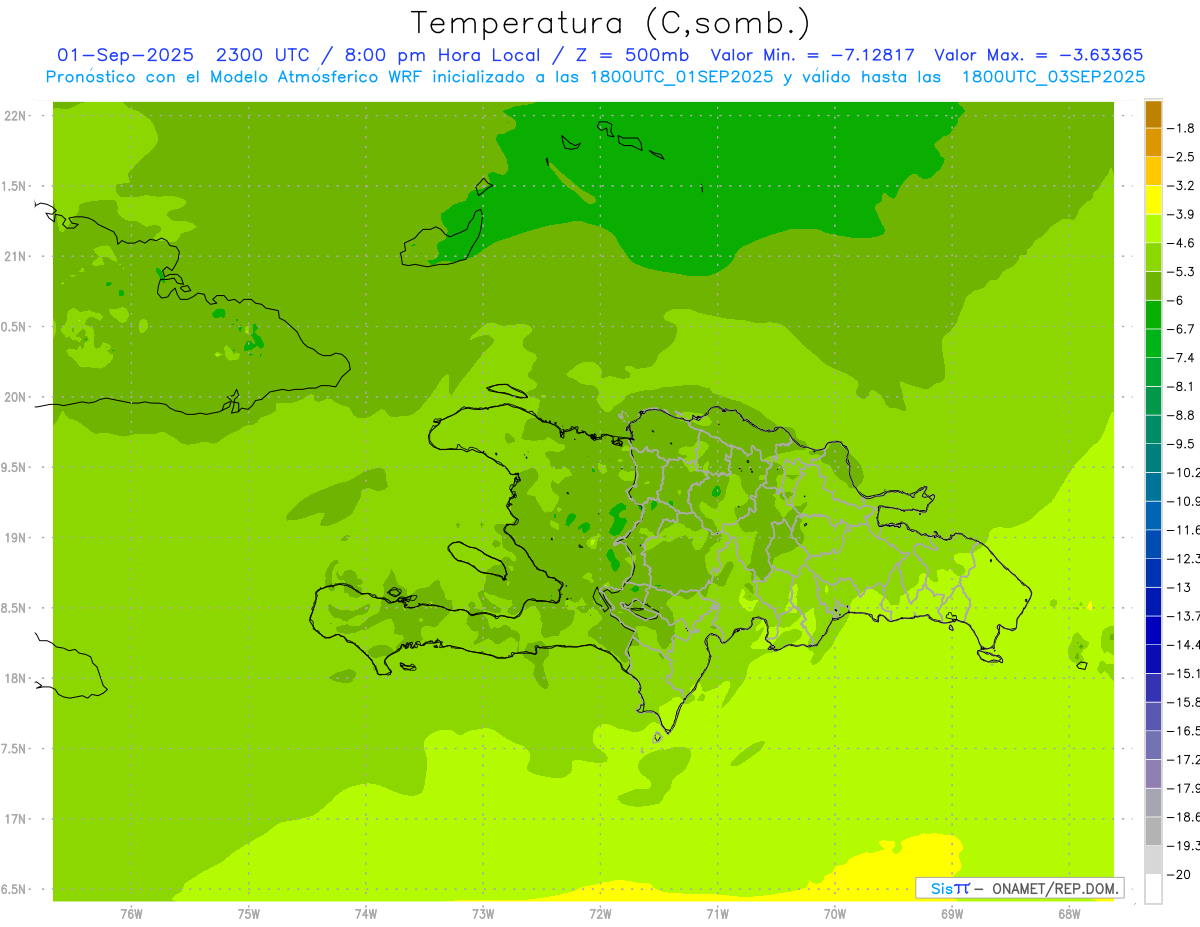
Task: Click the '18N' latitude label
Action: point(17,679)
